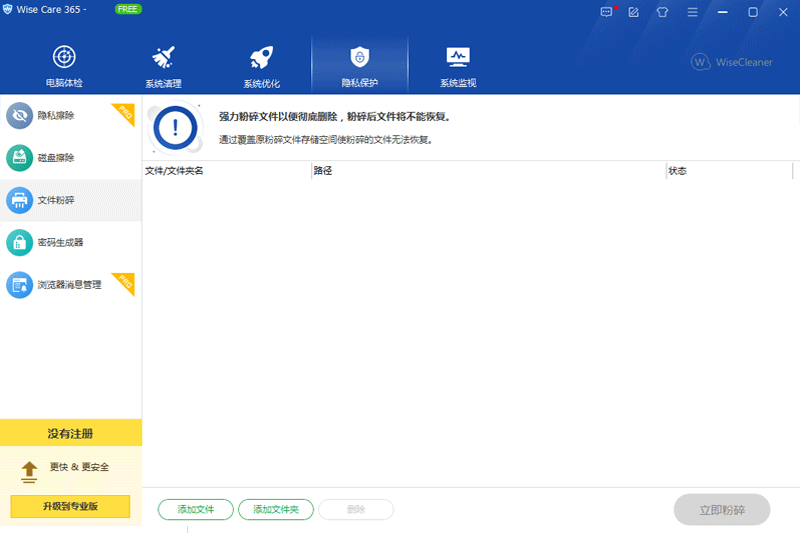Open the 密码生成器 password generator
Image resolution: width=800 pixels, height=533 pixels.
(60, 242)
